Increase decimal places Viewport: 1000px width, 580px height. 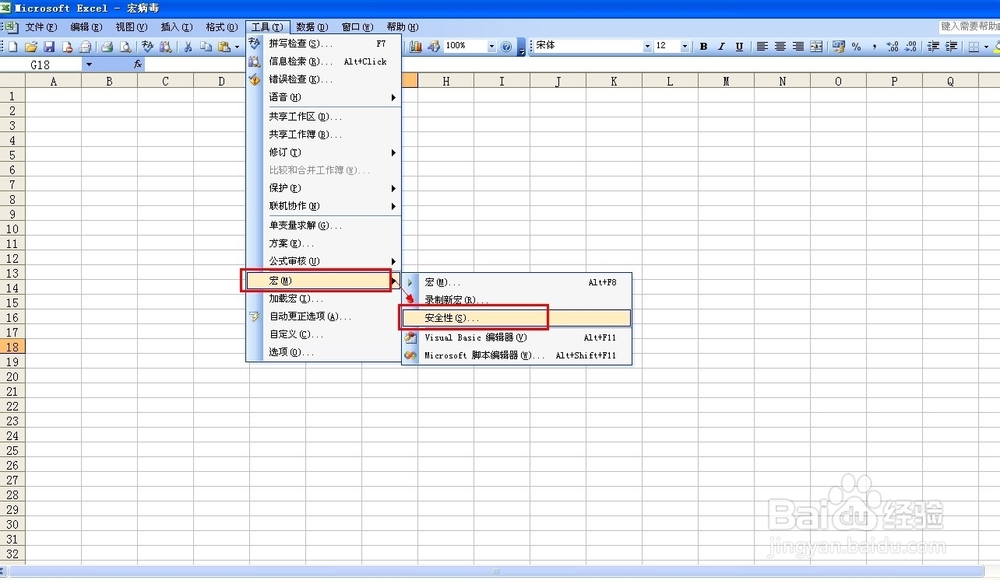892,47
